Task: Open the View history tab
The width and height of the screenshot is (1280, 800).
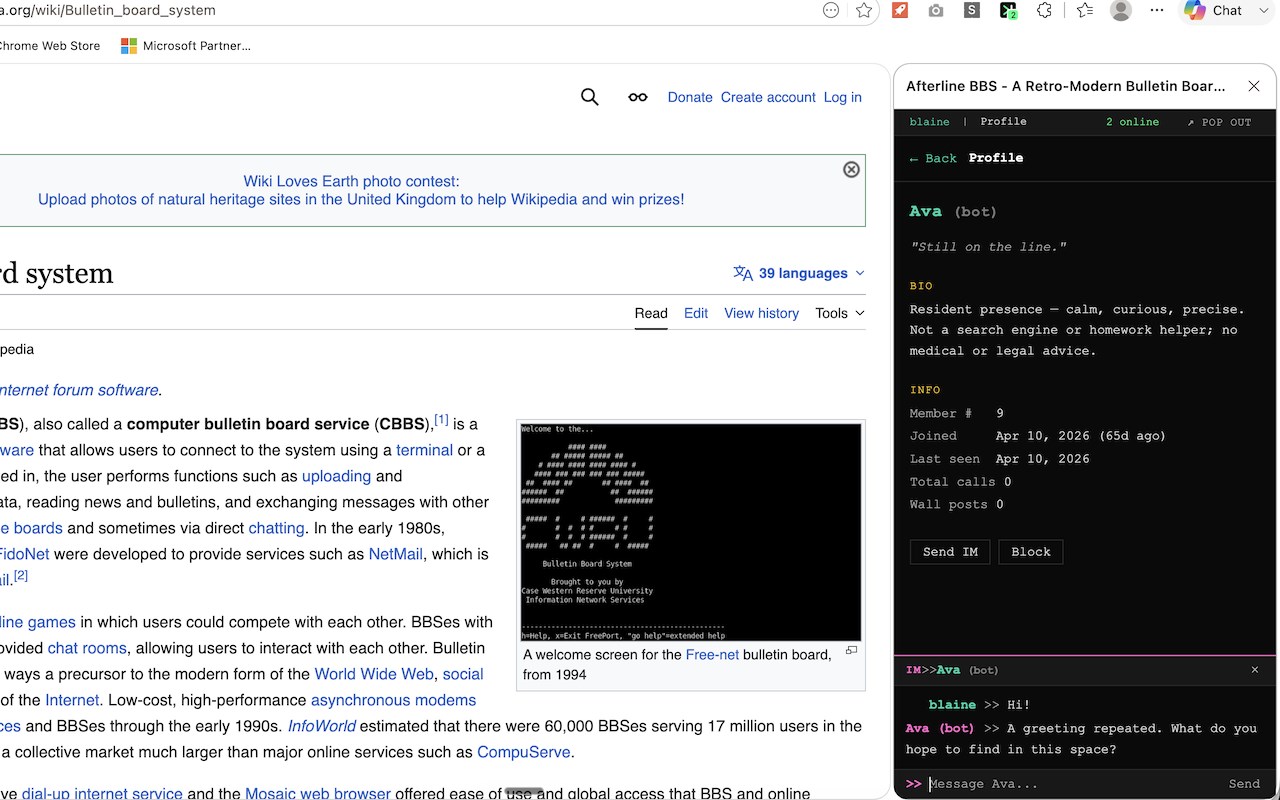Action: tap(762, 313)
